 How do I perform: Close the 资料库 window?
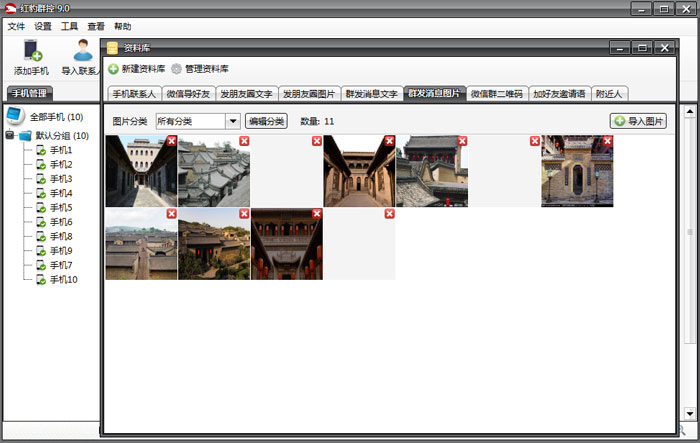pos(664,47)
